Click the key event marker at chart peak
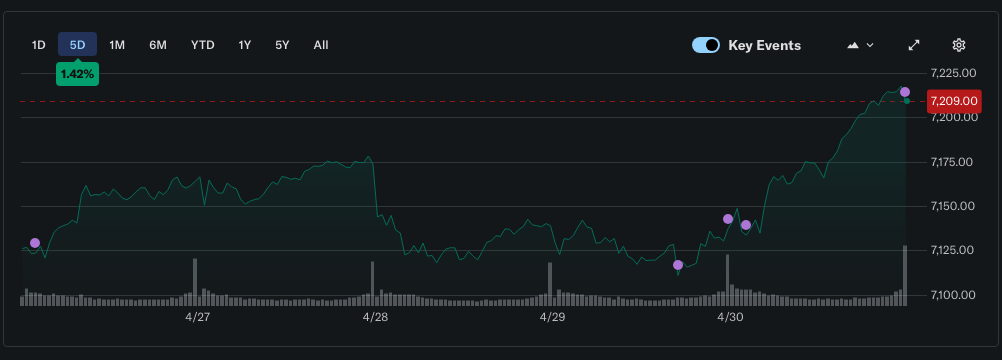Viewport: 1002px width, 360px height. 905,92
